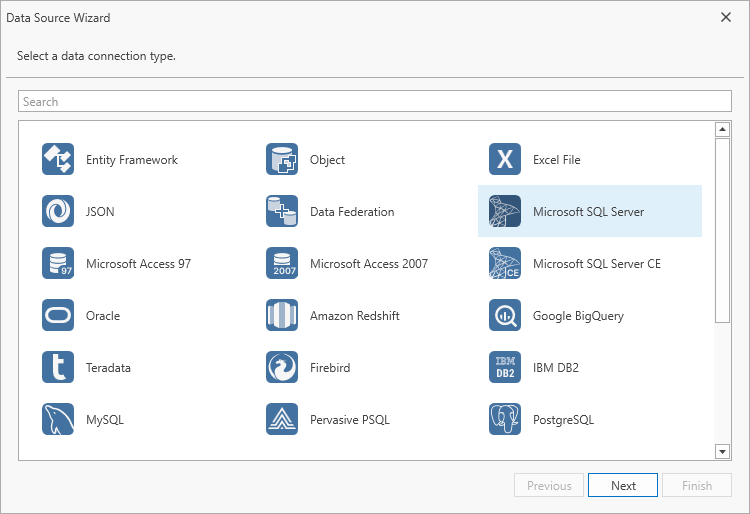Click the Microsoft SQL Server icon
The width and height of the screenshot is (750, 514).
click(x=505, y=211)
